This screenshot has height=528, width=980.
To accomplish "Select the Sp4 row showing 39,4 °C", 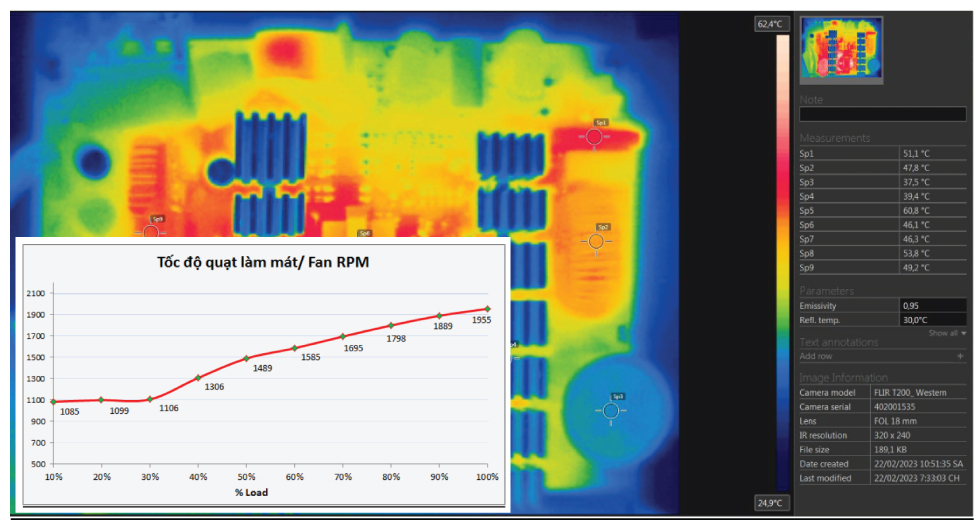I will [x=882, y=196].
